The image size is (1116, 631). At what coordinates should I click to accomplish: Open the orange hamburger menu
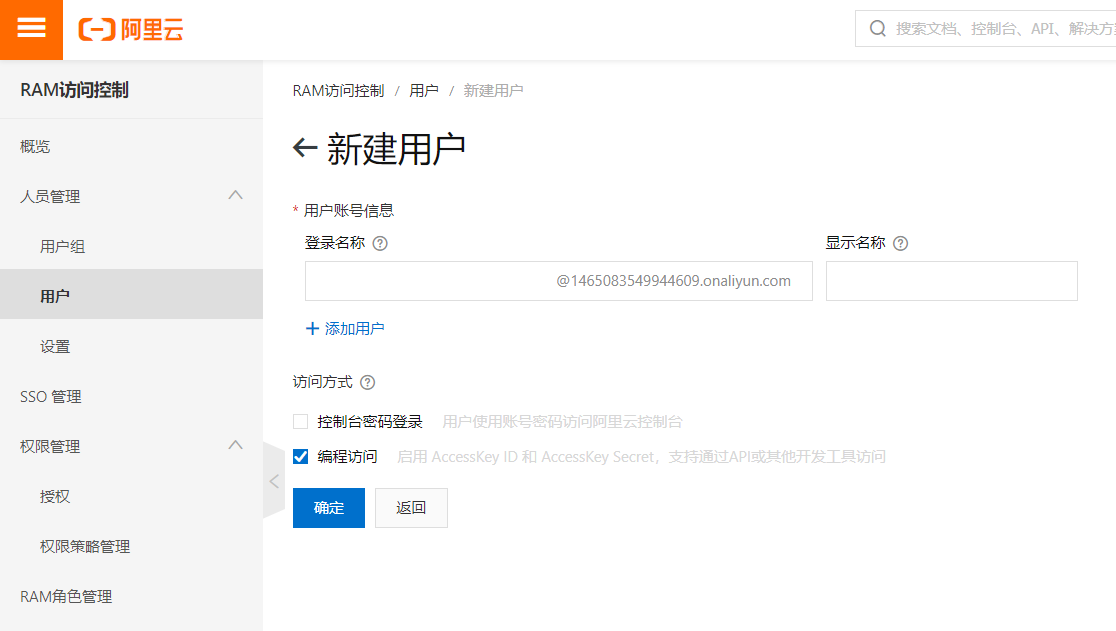tap(31, 29)
